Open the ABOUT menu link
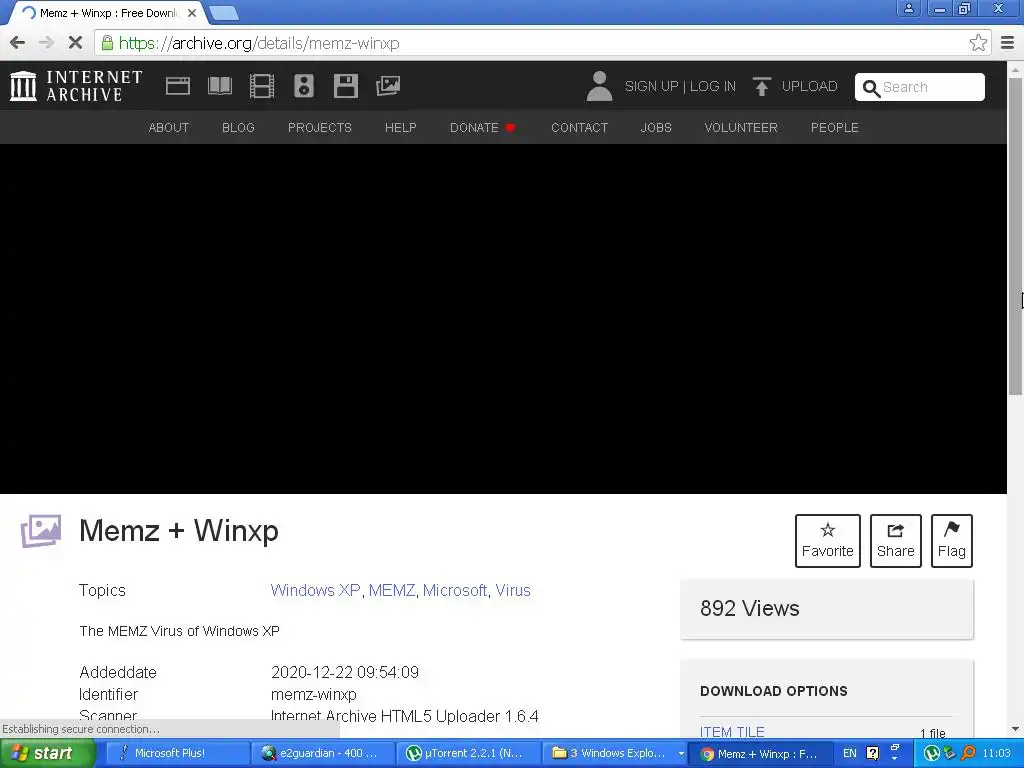Screen dimensions: 1024x768 168,127
